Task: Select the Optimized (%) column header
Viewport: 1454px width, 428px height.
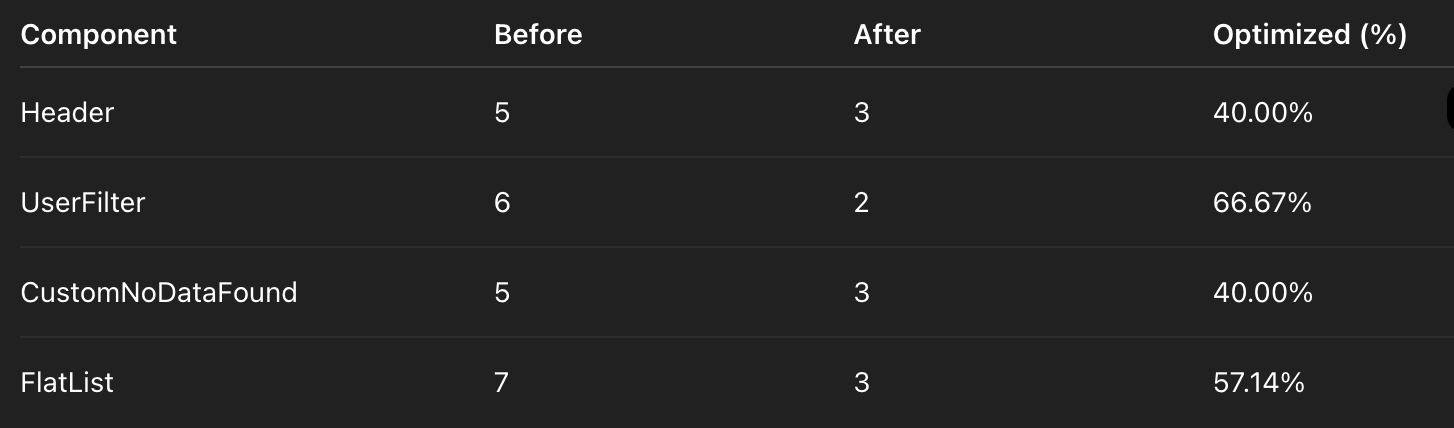Action: click(x=1309, y=35)
